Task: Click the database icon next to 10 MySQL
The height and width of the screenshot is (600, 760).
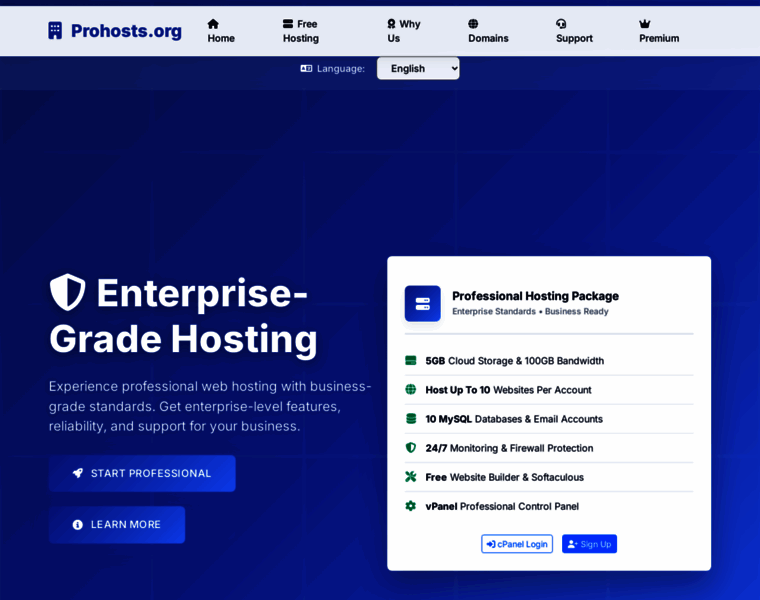Action: point(411,419)
